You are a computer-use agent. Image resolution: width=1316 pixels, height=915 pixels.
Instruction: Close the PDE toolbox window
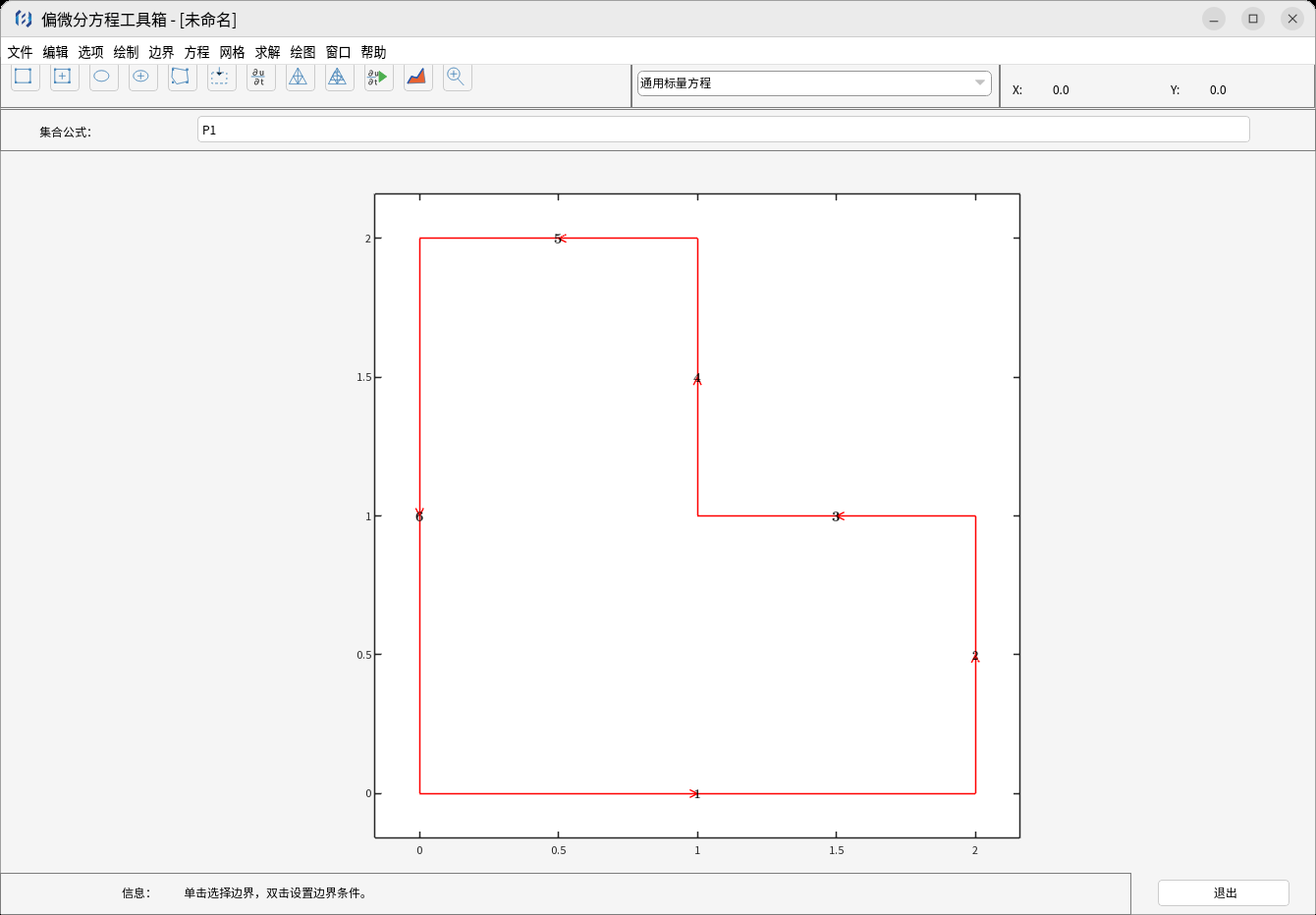click(1292, 19)
